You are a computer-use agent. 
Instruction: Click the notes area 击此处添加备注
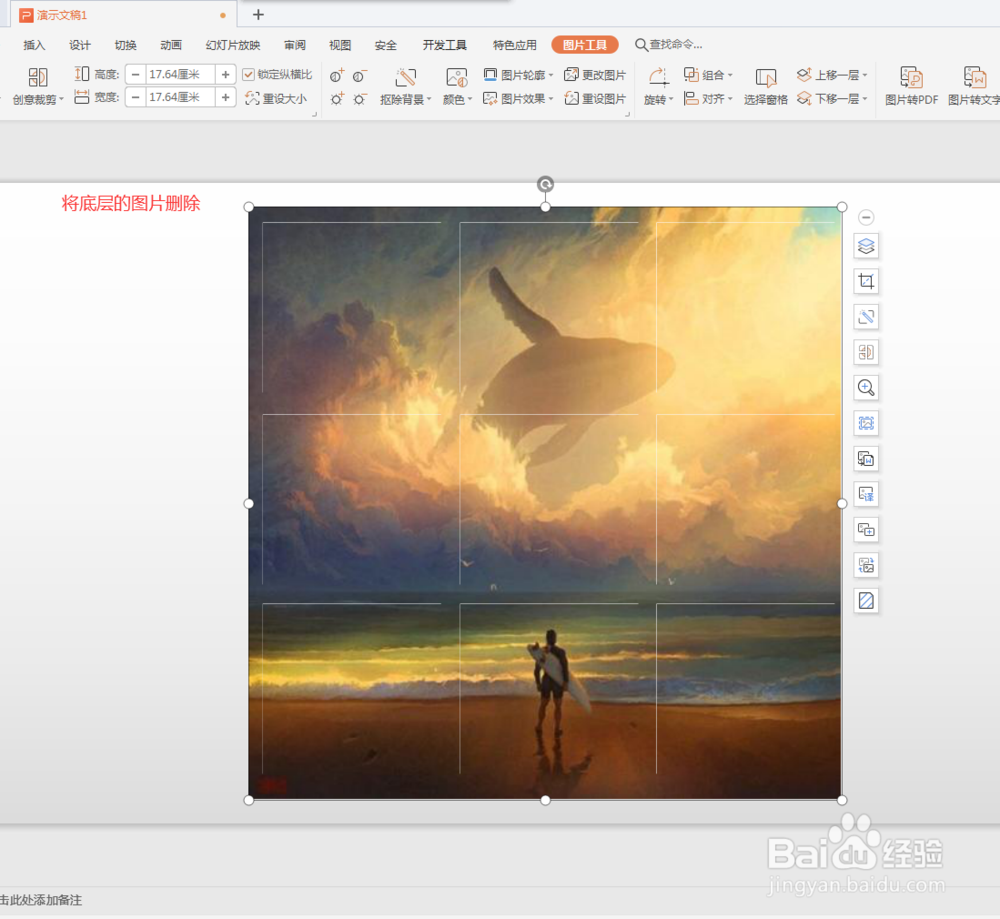[41, 900]
